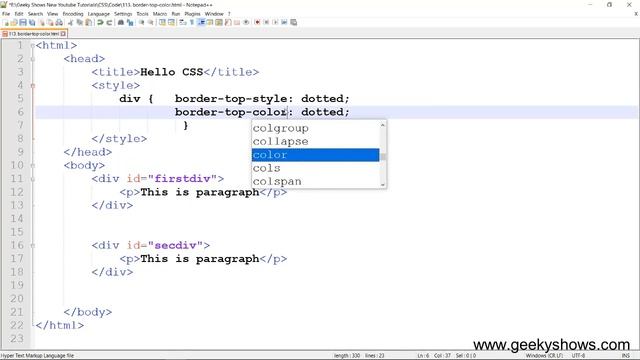Open the Language menu
This screenshot has width=640, height=360.
click(99, 14)
